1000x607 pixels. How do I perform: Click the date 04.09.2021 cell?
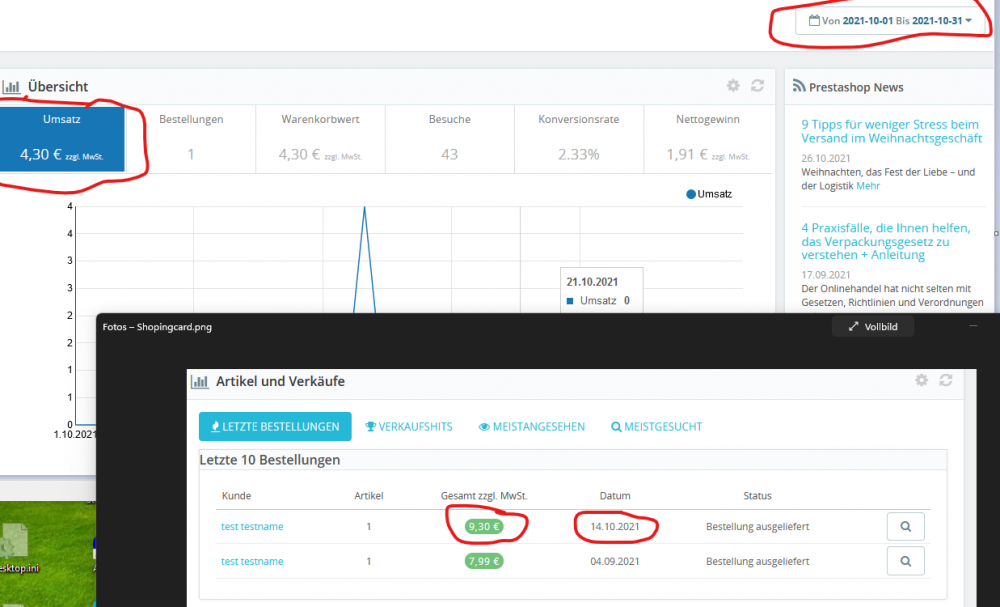[615, 561]
